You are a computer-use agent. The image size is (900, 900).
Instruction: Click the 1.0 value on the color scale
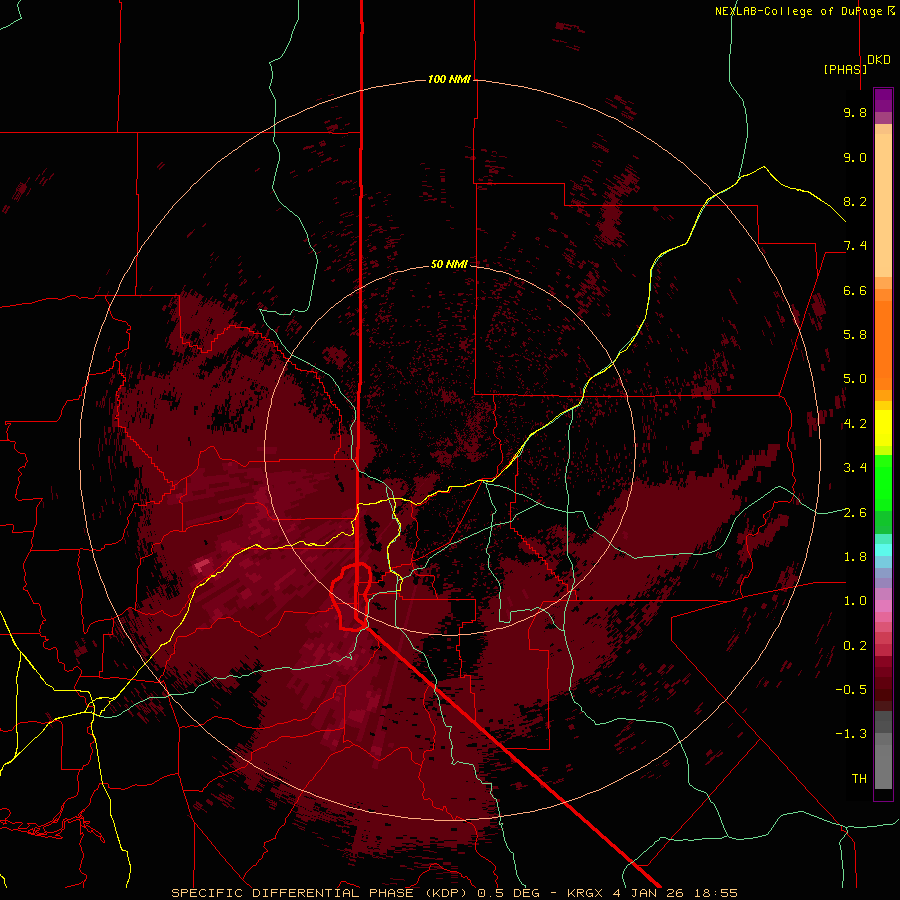[855, 601]
